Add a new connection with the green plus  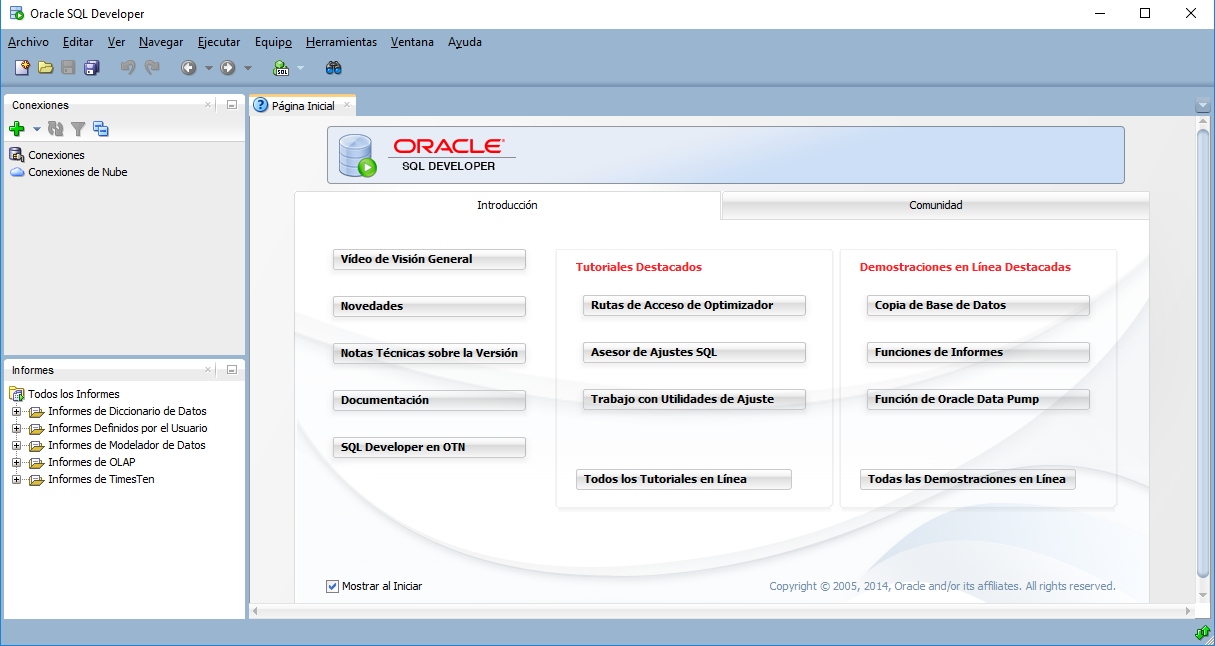point(17,128)
